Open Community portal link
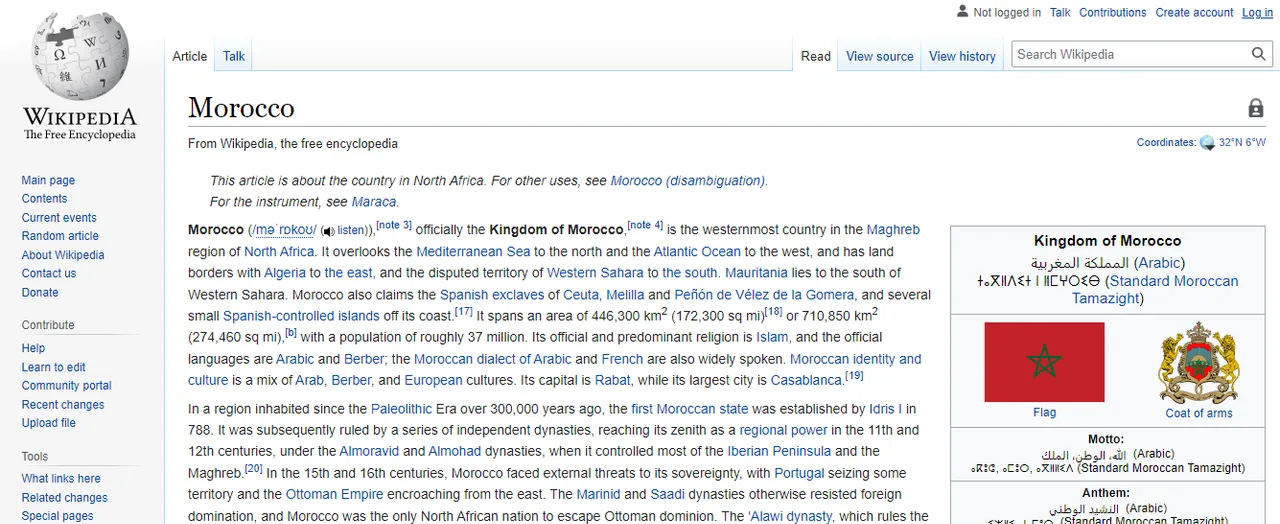 pos(67,385)
